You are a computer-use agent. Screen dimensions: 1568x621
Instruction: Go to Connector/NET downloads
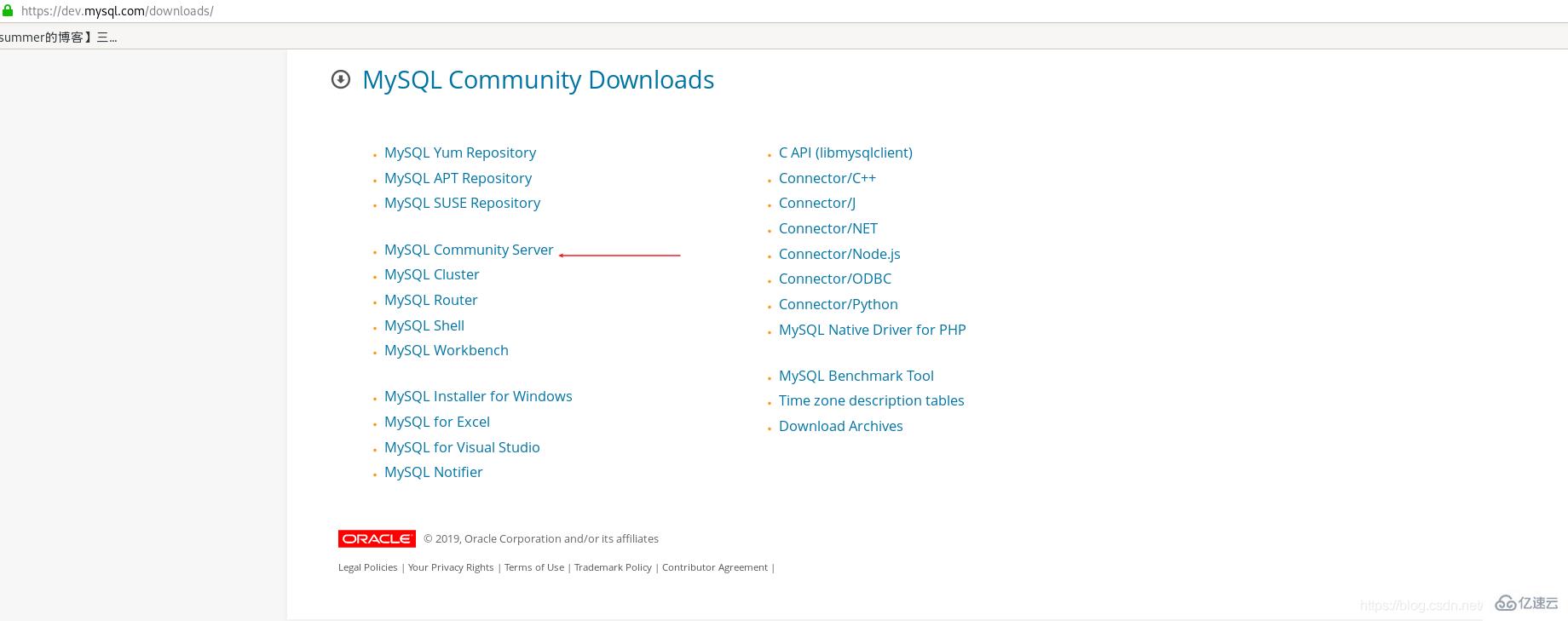tap(827, 228)
